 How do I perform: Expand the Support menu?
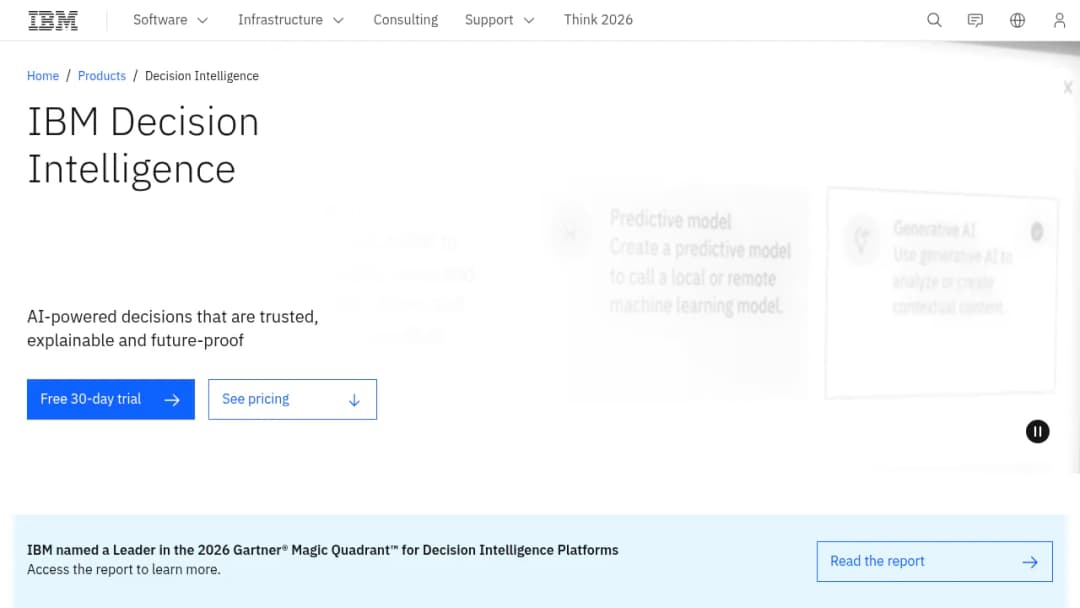(499, 20)
